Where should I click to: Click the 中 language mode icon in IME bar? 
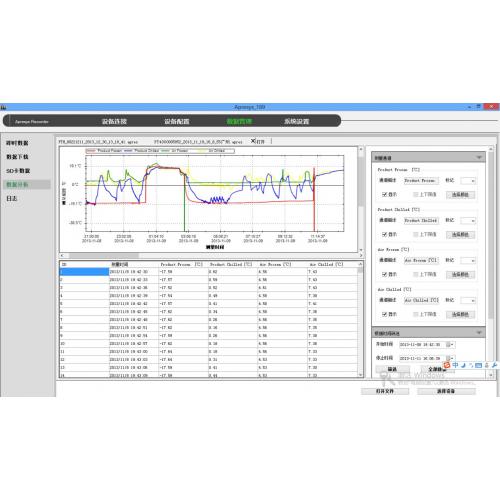[455, 365]
